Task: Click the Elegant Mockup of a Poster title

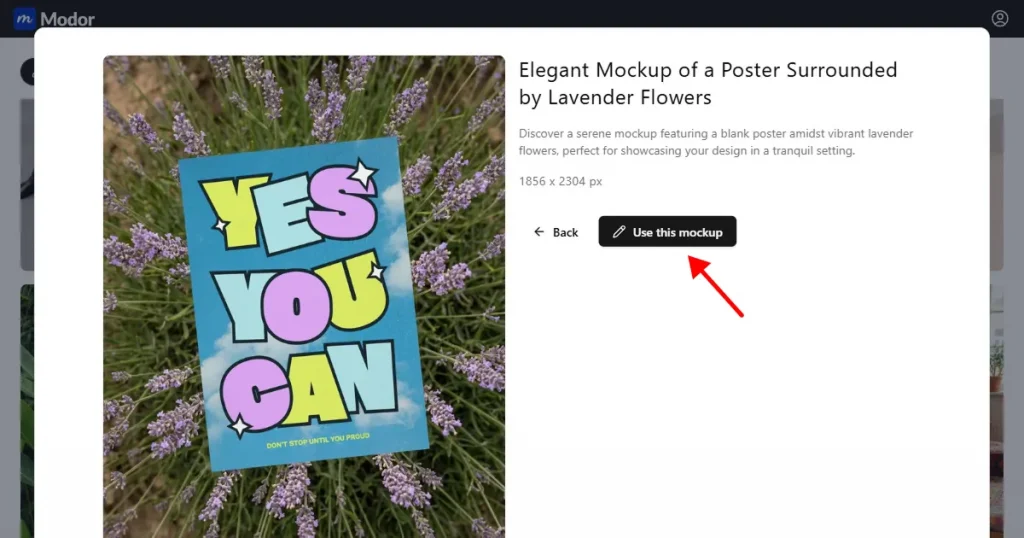Action: [x=708, y=84]
